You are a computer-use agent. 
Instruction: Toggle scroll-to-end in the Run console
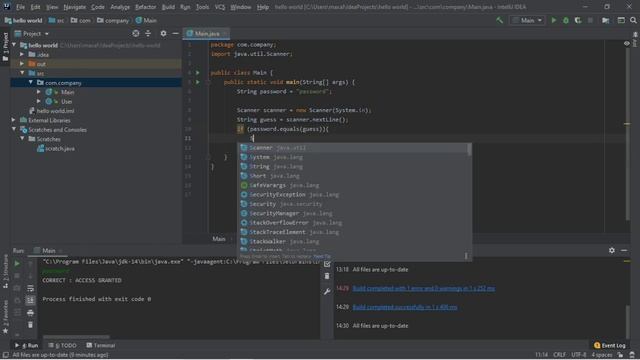point(30,300)
